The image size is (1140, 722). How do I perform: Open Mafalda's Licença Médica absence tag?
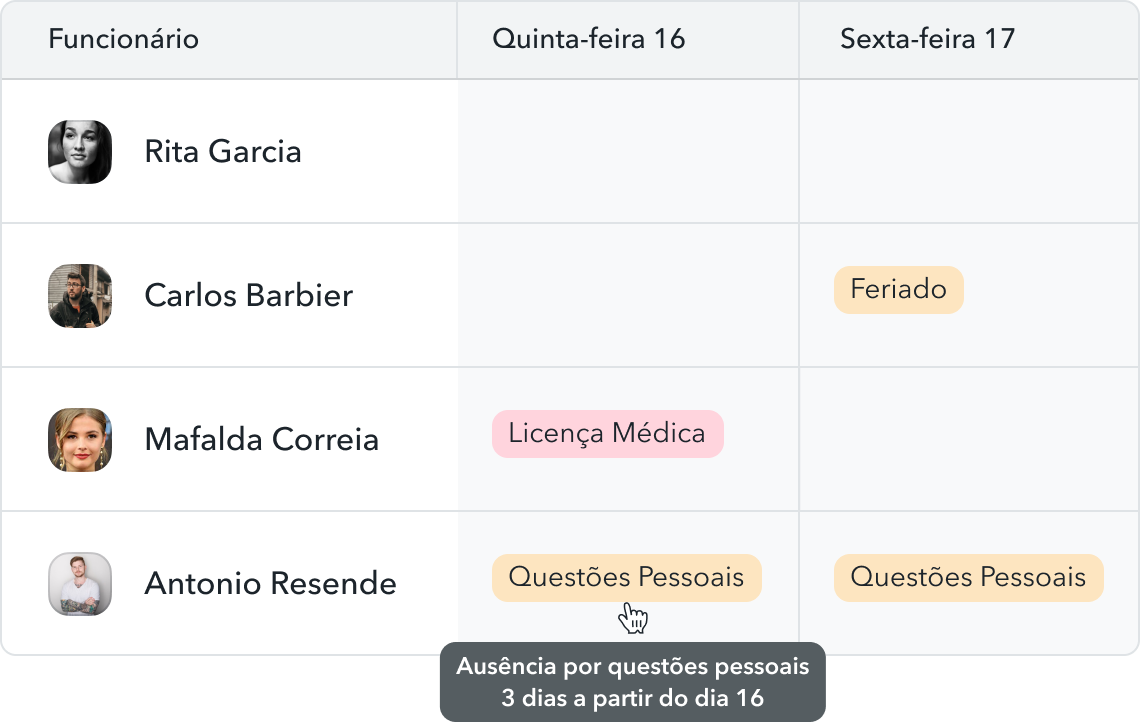pyautogui.click(x=607, y=434)
